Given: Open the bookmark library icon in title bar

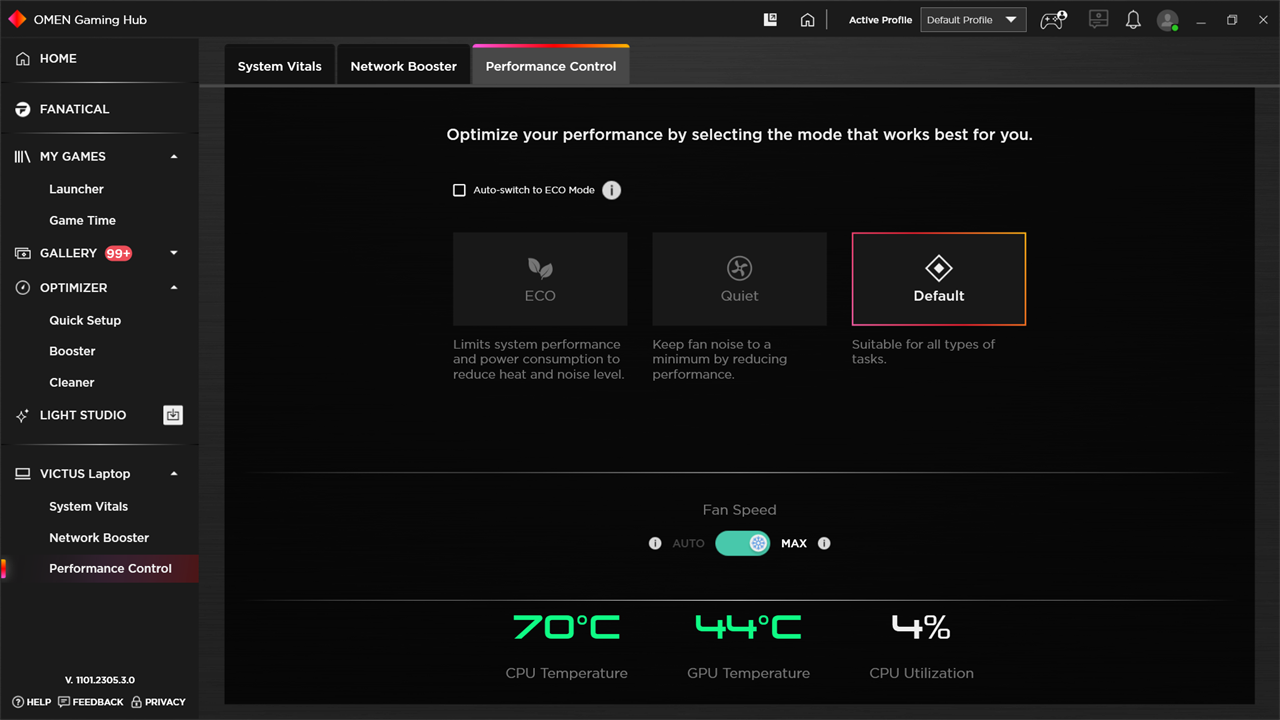Looking at the screenshot, I should [770, 19].
